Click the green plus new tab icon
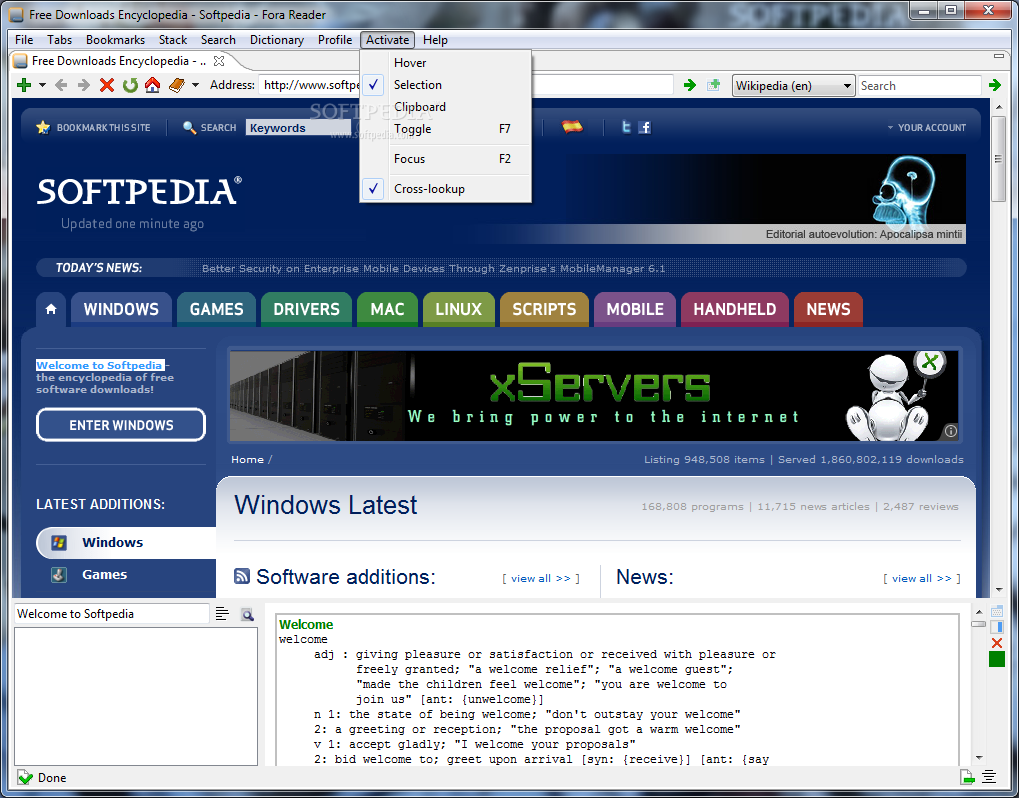 (24, 85)
